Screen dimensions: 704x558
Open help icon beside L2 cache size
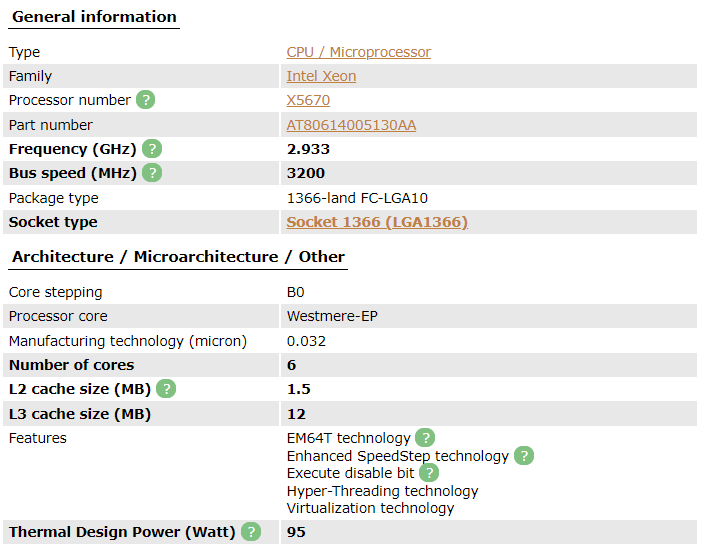(166, 389)
